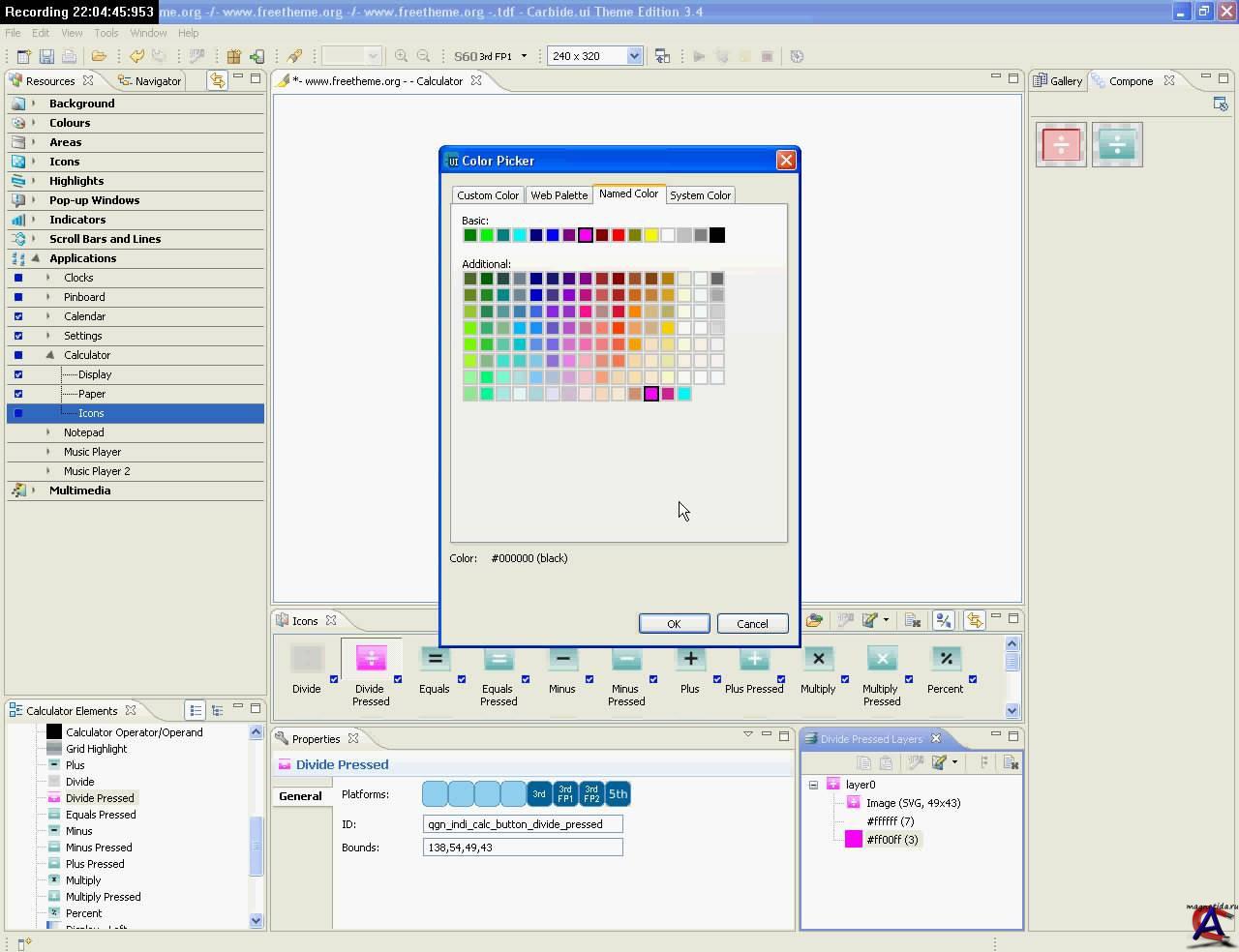The image size is (1239, 952).
Task: Click the Zoom In magnifier icon
Action: coord(401,56)
